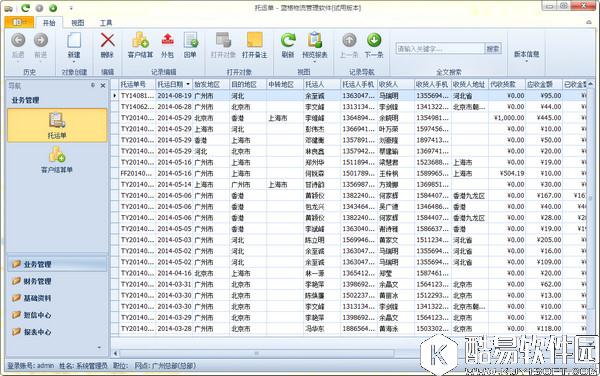Select the row dated 2014-08-19

[349, 96]
